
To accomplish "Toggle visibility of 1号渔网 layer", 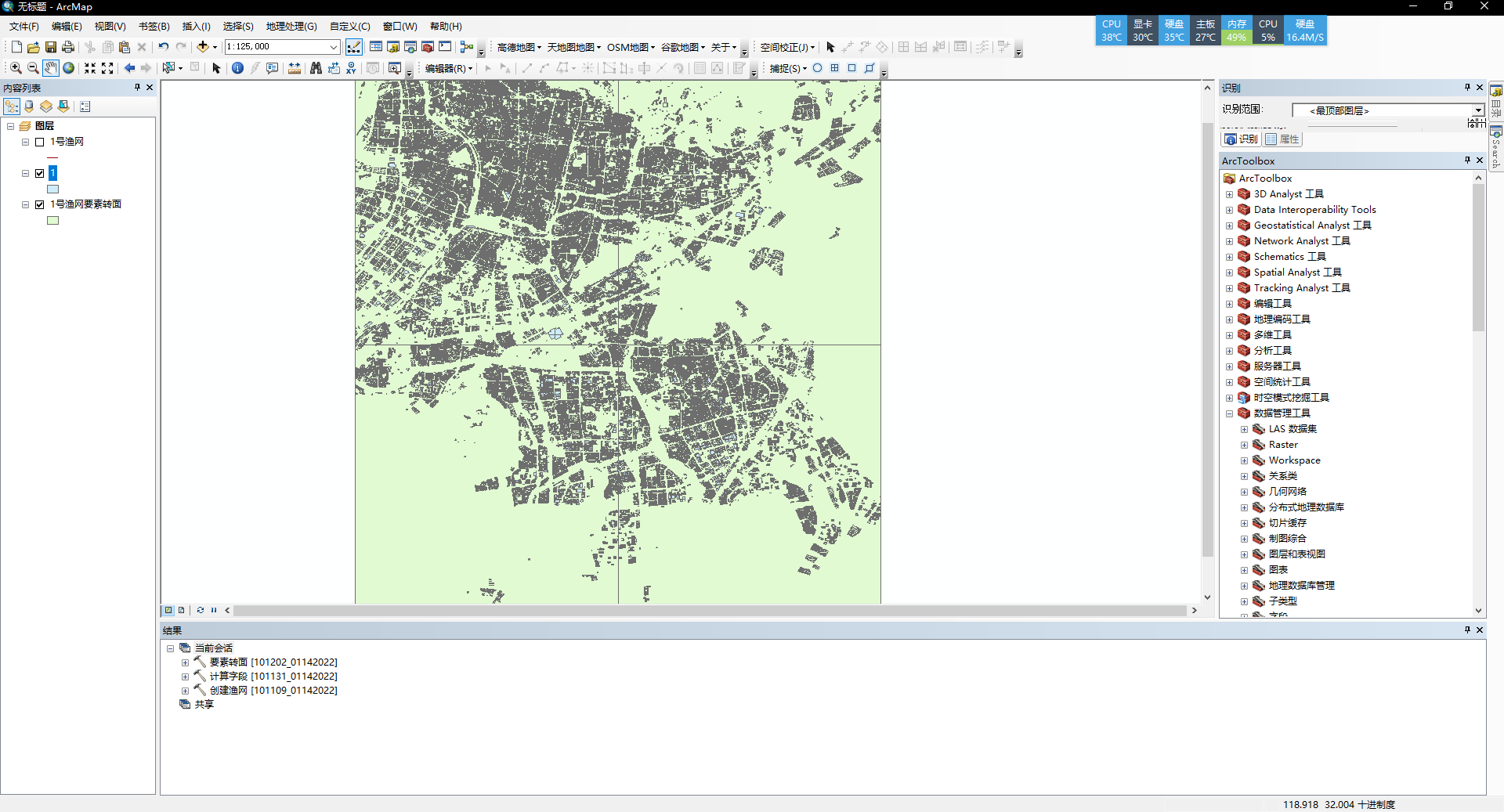I will point(39,142).
